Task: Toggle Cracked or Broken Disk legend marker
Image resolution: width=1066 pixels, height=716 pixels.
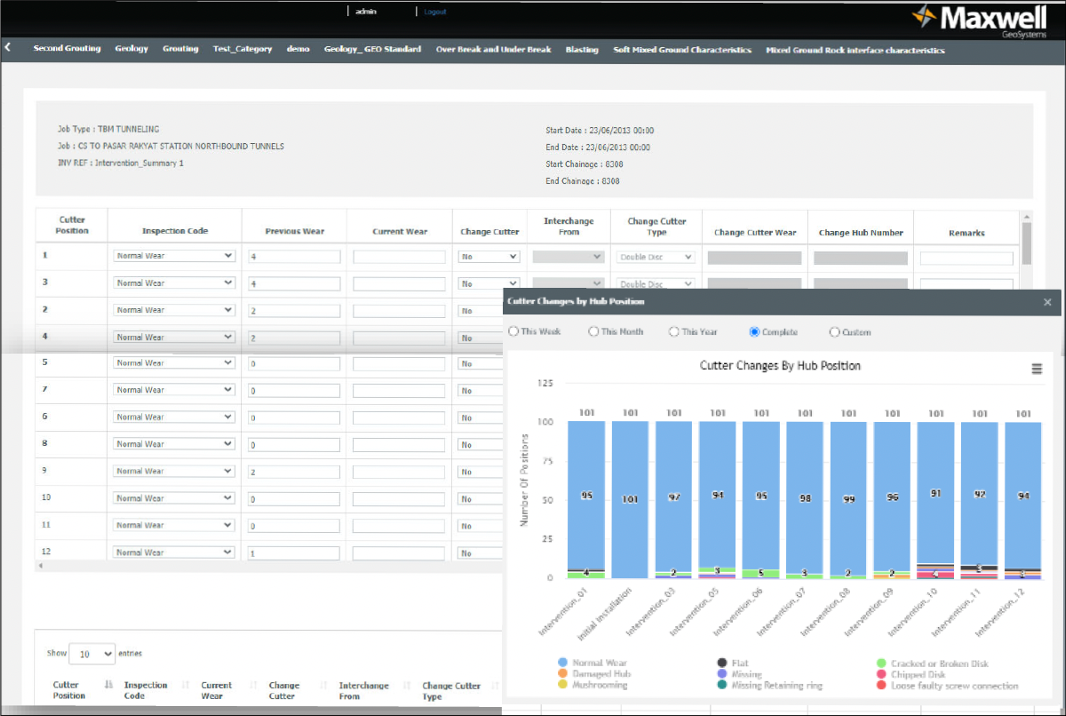Action: click(x=881, y=663)
